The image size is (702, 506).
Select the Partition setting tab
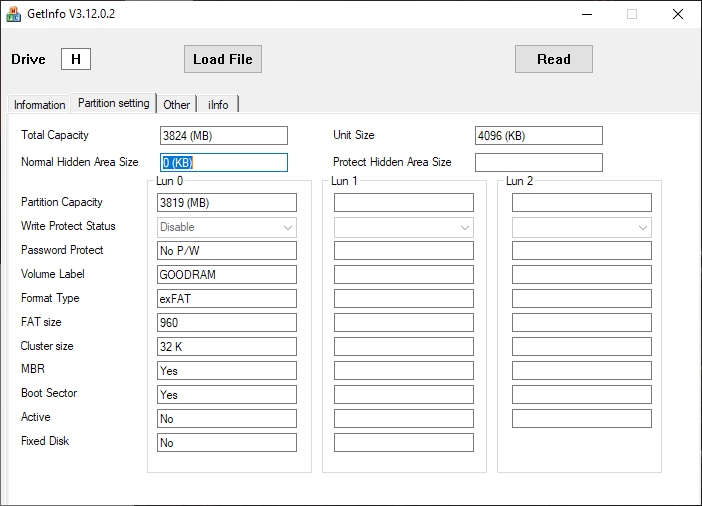tap(114, 103)
